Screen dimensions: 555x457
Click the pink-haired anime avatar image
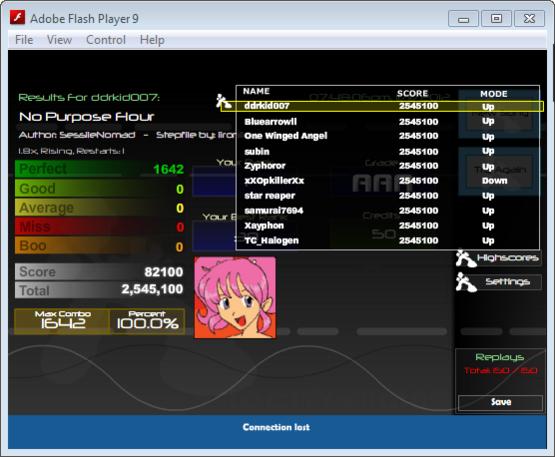click(x=235, y=297)
